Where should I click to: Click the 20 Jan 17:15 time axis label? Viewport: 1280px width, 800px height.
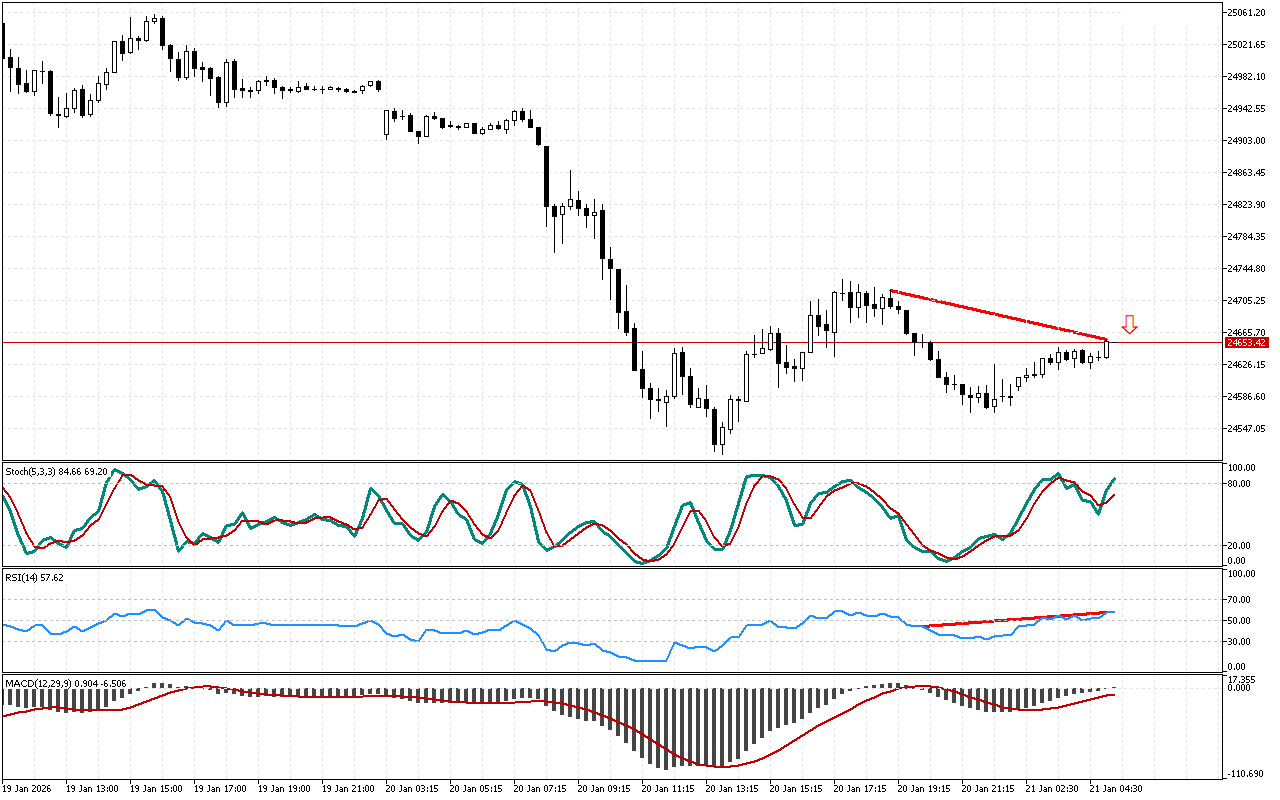(861, 789)
